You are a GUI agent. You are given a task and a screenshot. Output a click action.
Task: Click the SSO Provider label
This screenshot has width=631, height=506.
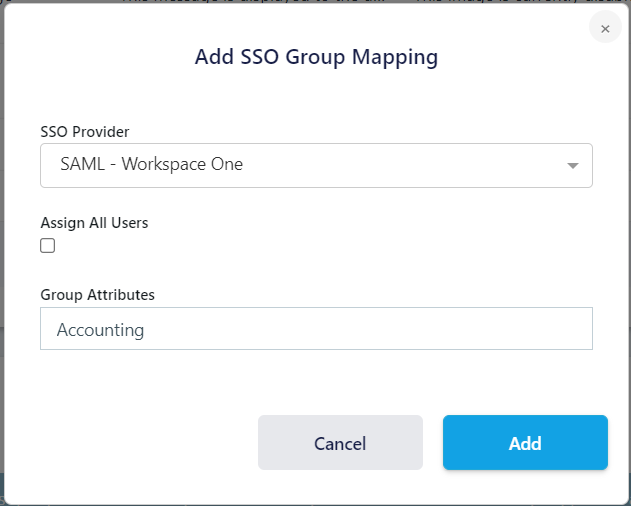85,131
